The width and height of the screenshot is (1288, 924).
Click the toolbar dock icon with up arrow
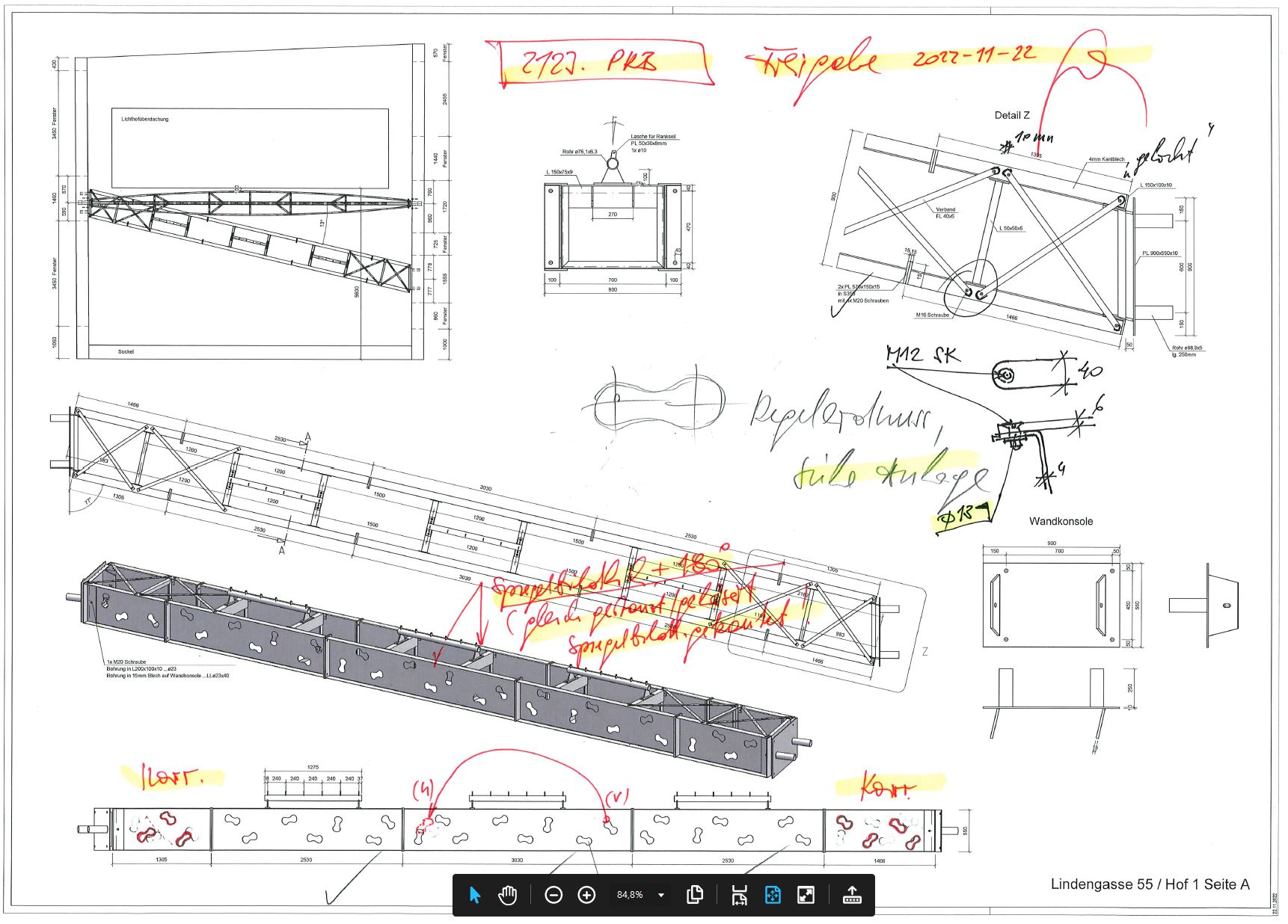(852, 895)
